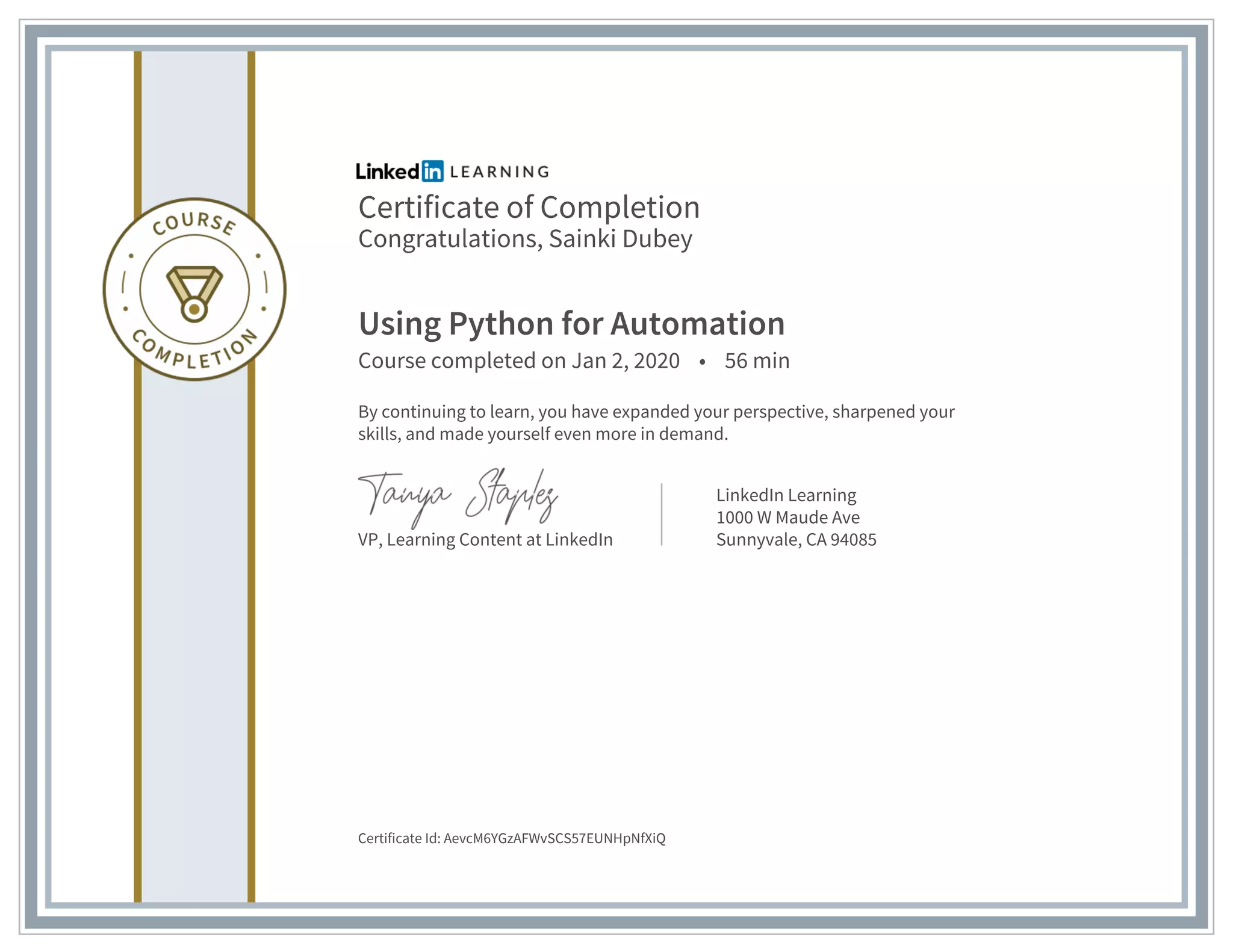Click the paragraph about continuing to learn

tap(656, 422)
